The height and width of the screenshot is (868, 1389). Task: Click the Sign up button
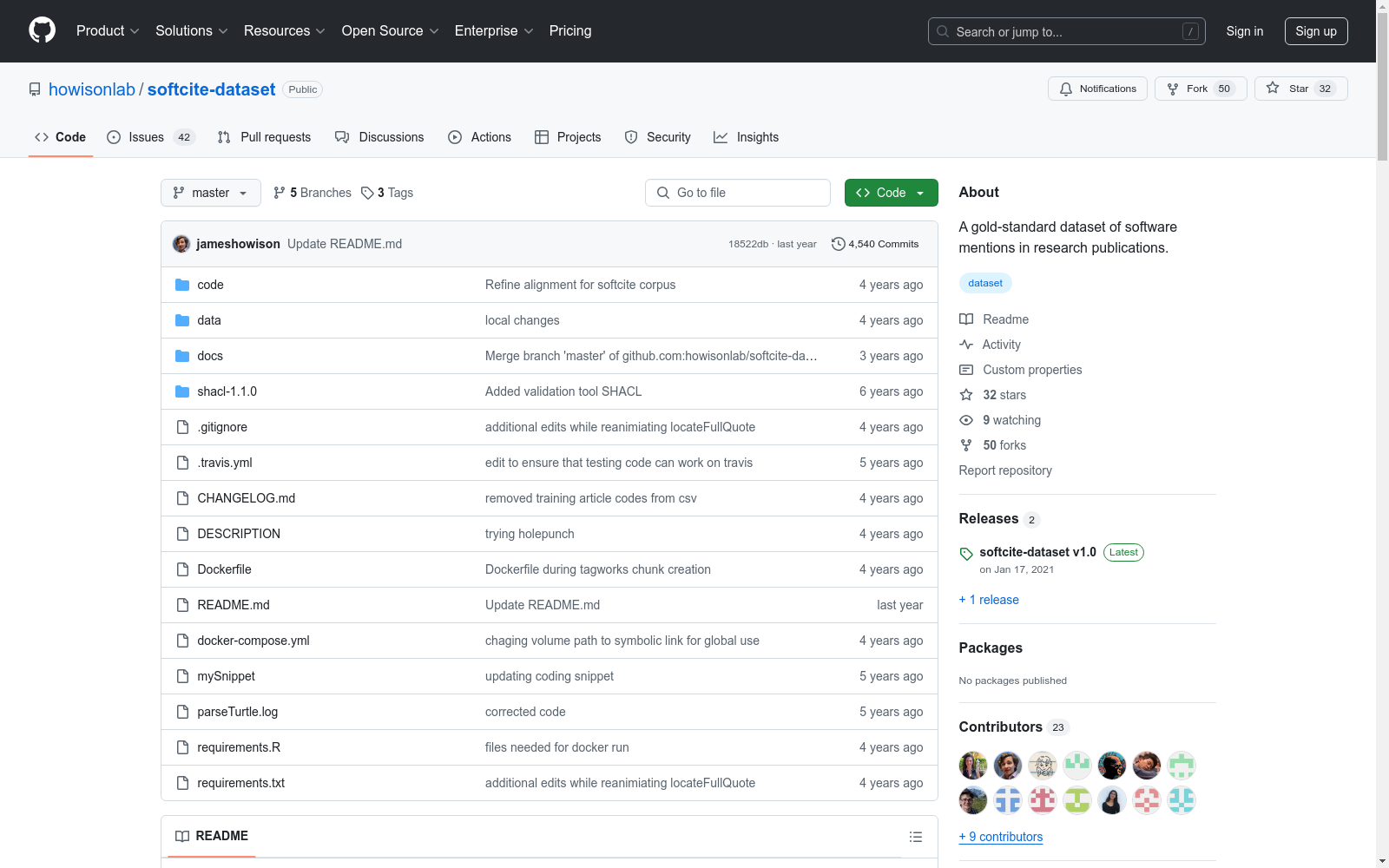click(1316, 31)
